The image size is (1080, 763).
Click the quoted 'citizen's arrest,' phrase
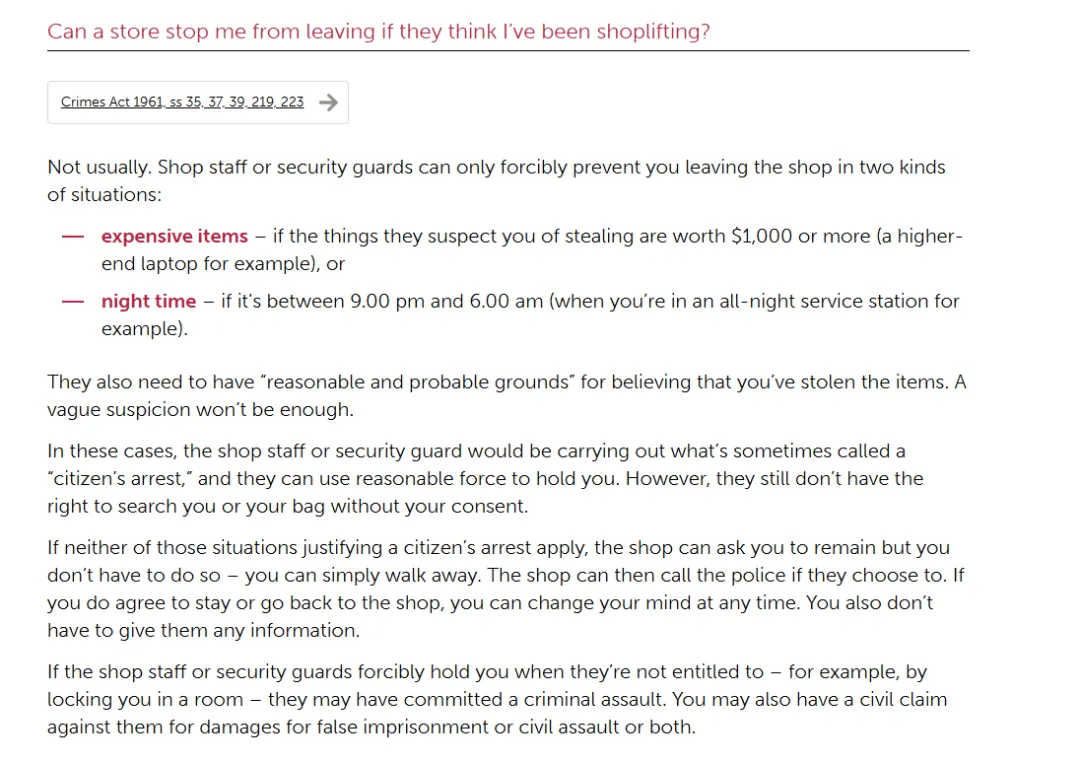click(120, 479)
